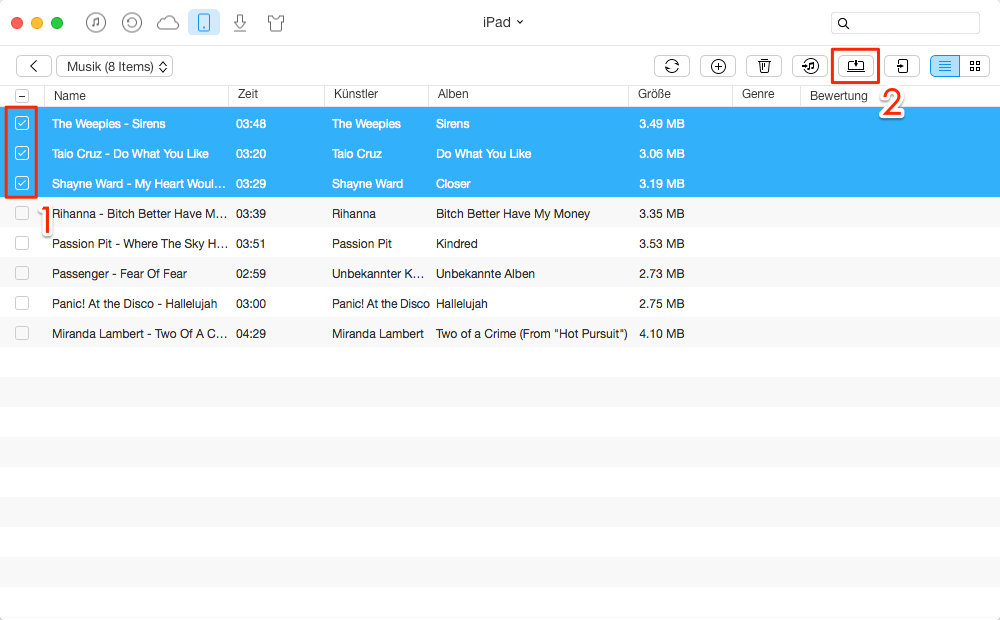Sort by Künstler column header
The height and width of the screenshot is (620, 1000).
(377, 96)
